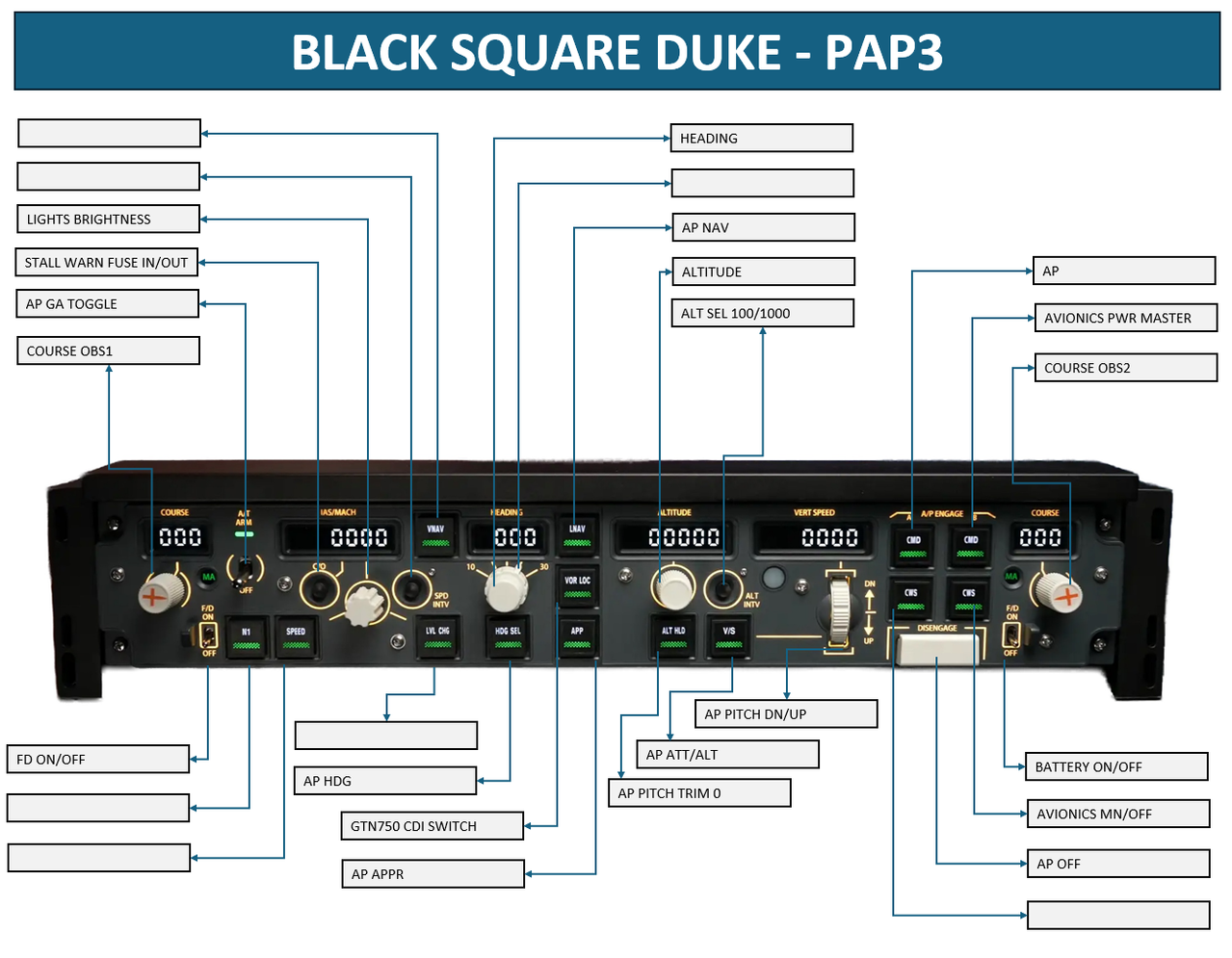The height and width of the screenshot is (958, 1232).
Task: Push the LNAV button
Action: (x=577, y=535)
